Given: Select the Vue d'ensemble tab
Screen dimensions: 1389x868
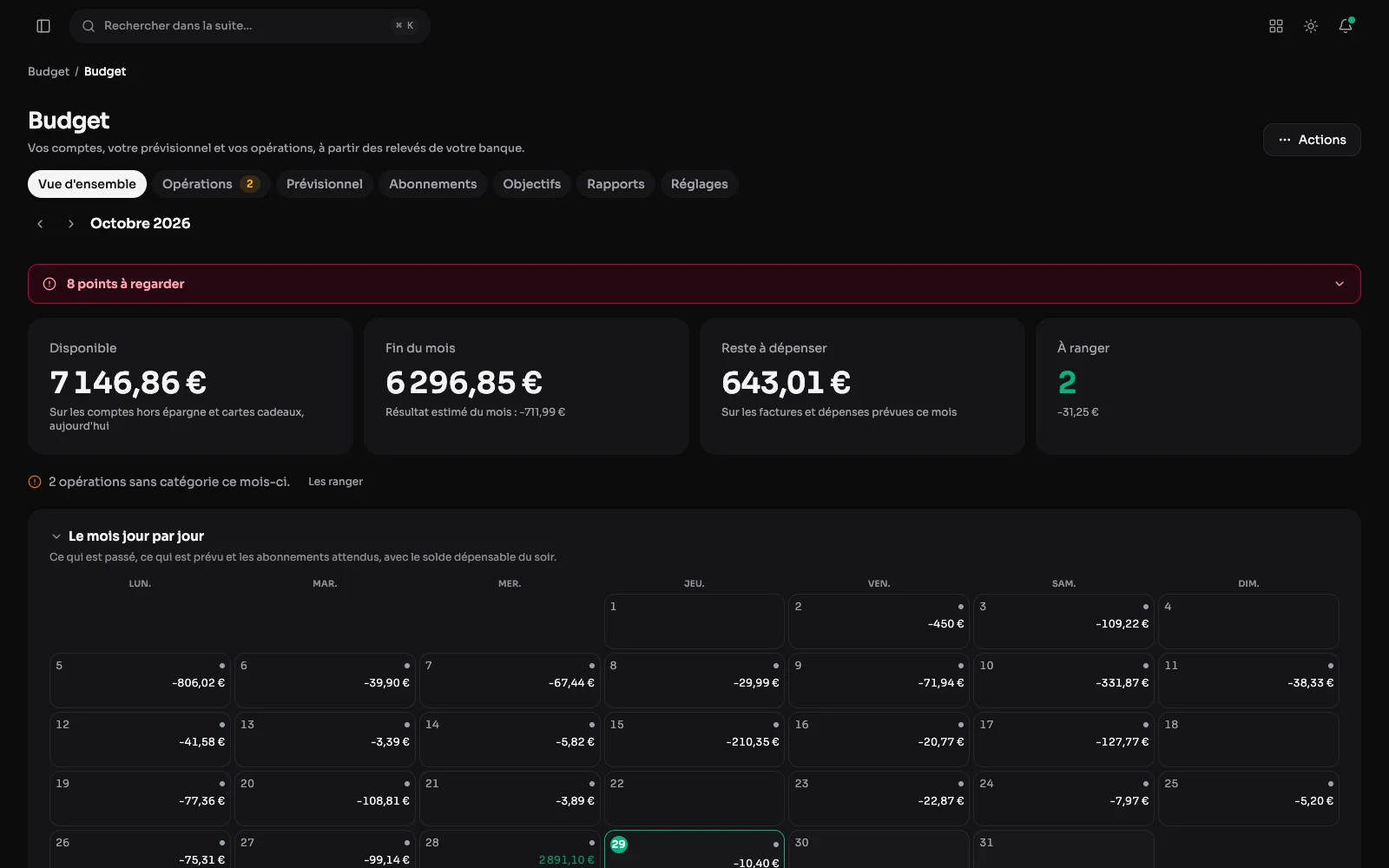Looking at the screenshot, I should point(87,184).
